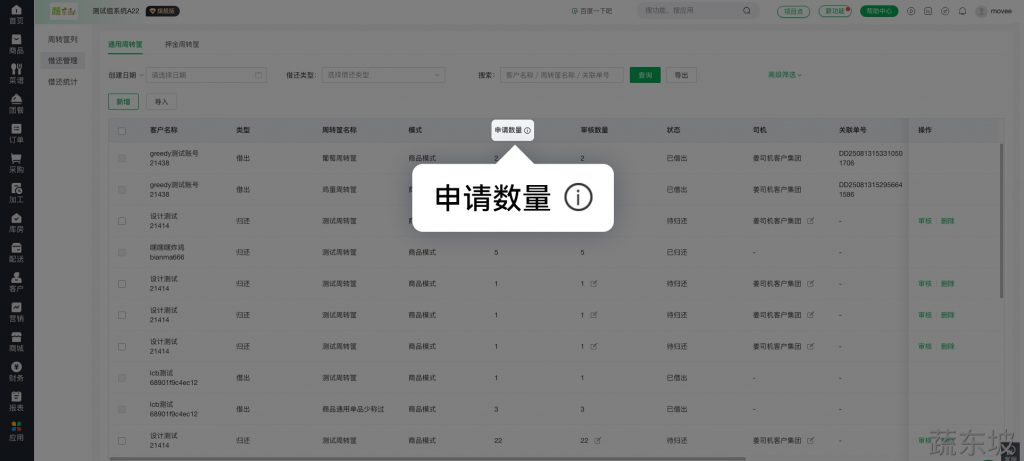
Task: Open 首页 home icon in sidebar
Action: tap(16, 11)
